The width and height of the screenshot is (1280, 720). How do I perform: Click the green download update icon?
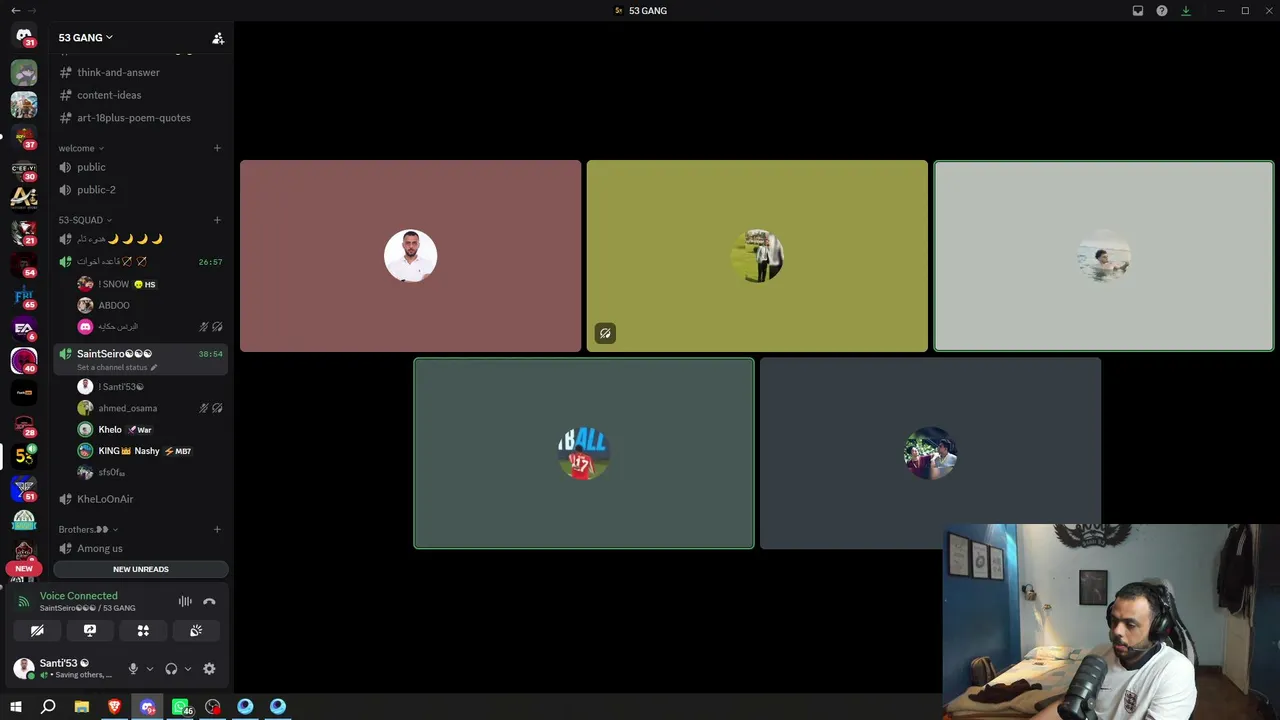pyautogui.click(x=1186, y=11)
